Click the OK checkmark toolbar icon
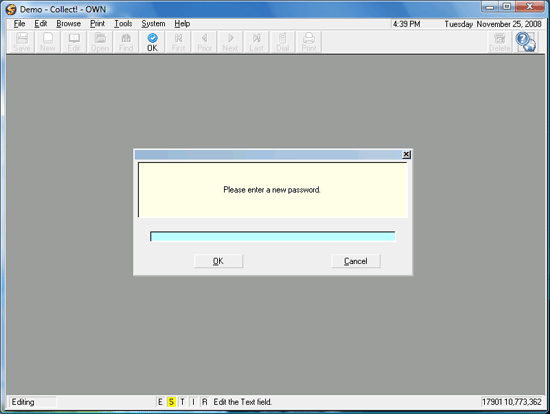The height and width of the screenshot is (414, 550). coord(152,42)
